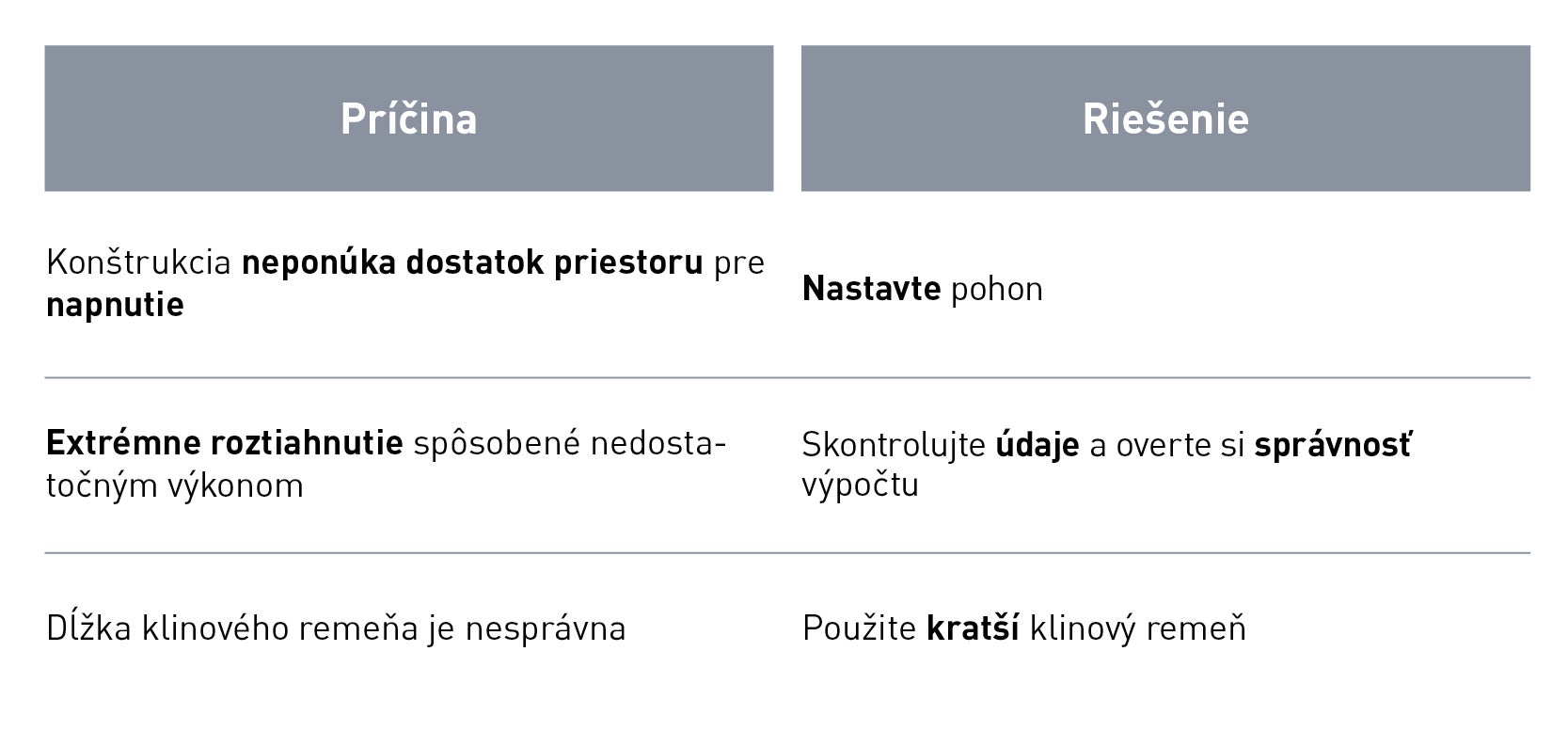Click the word Skontrolujte
The image size is (1568, 747).
point(893,445)
